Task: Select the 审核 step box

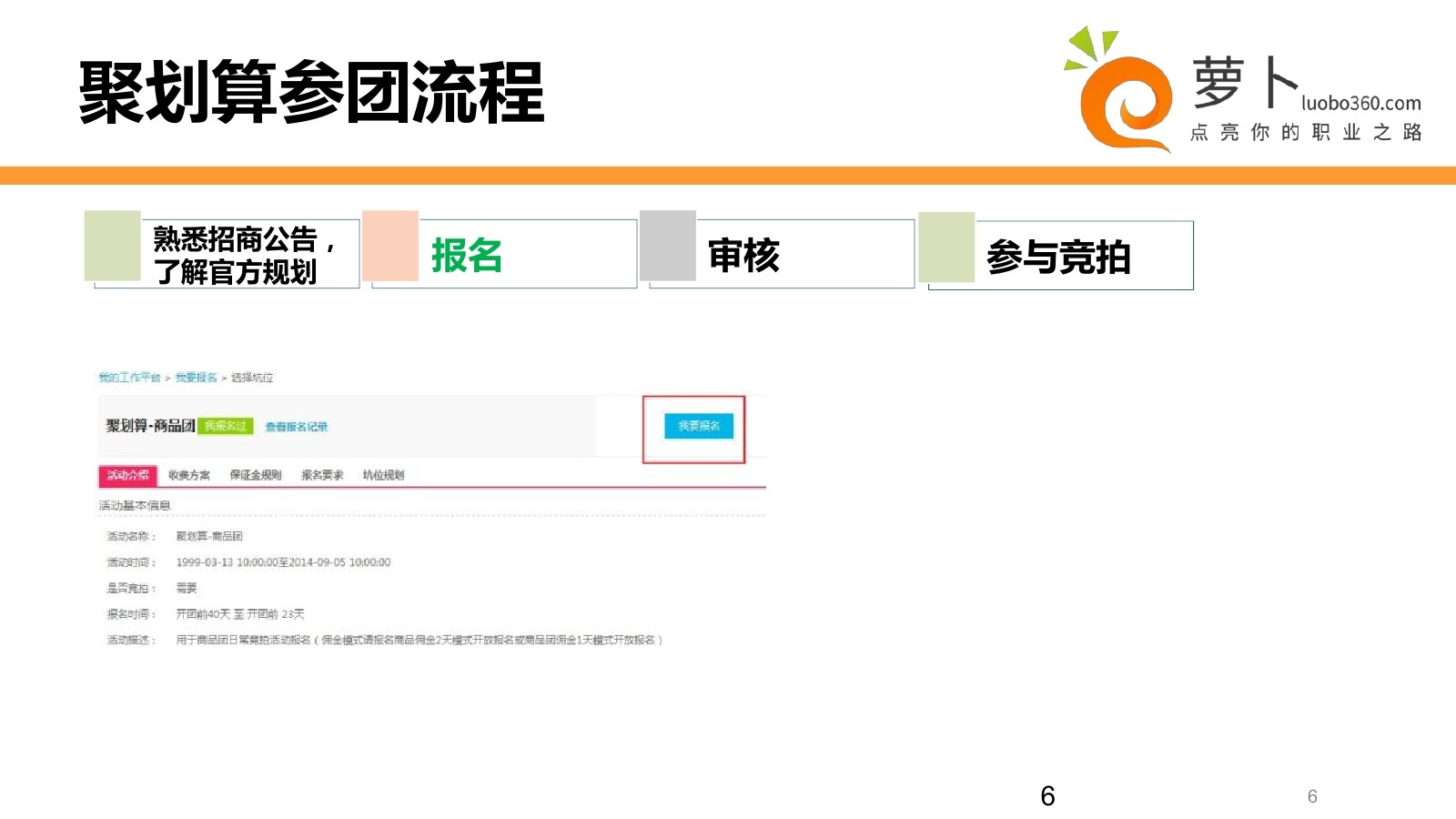Action: click(777, 251)
